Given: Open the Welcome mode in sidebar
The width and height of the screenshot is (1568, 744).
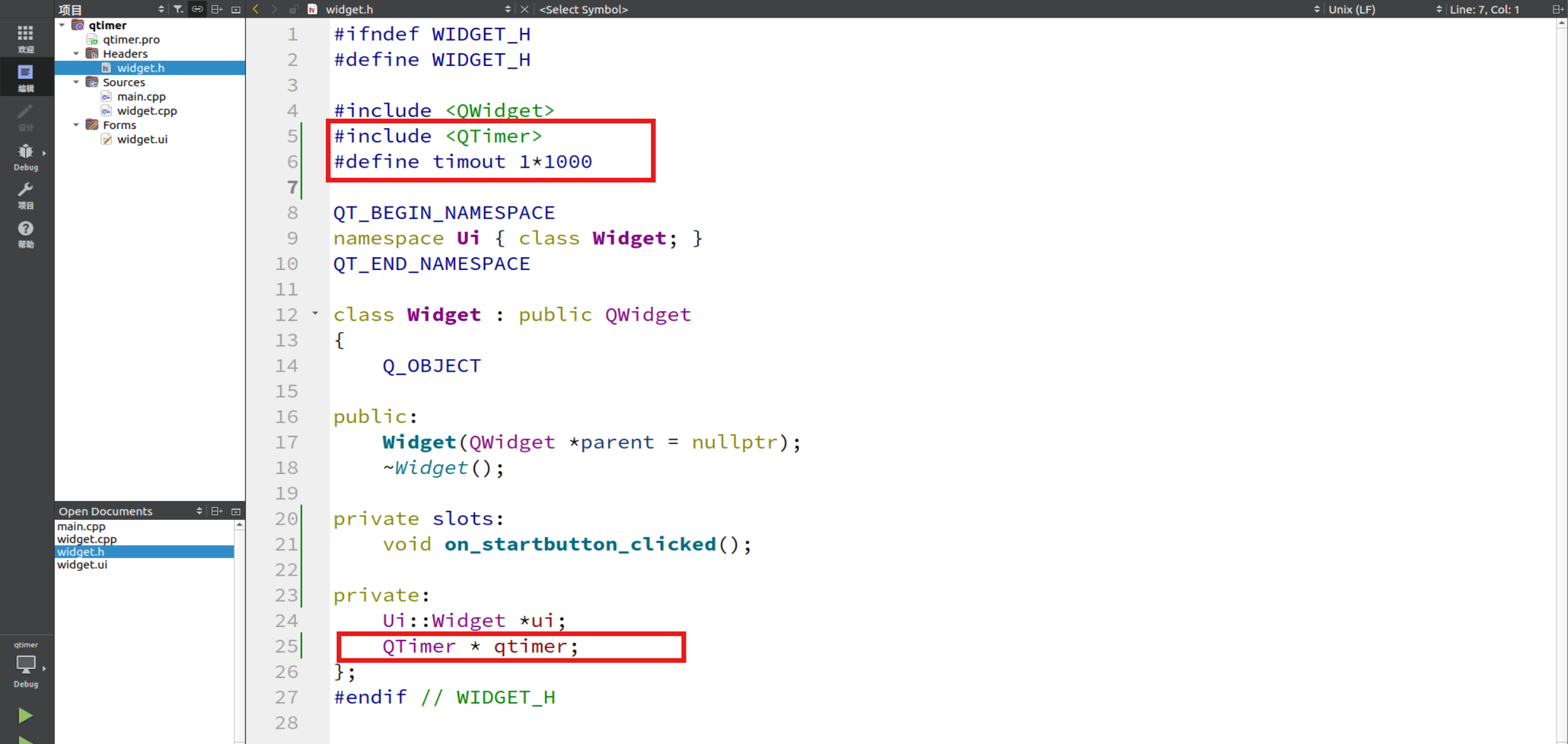Looking at the screenshot, I should click(25, 38).
